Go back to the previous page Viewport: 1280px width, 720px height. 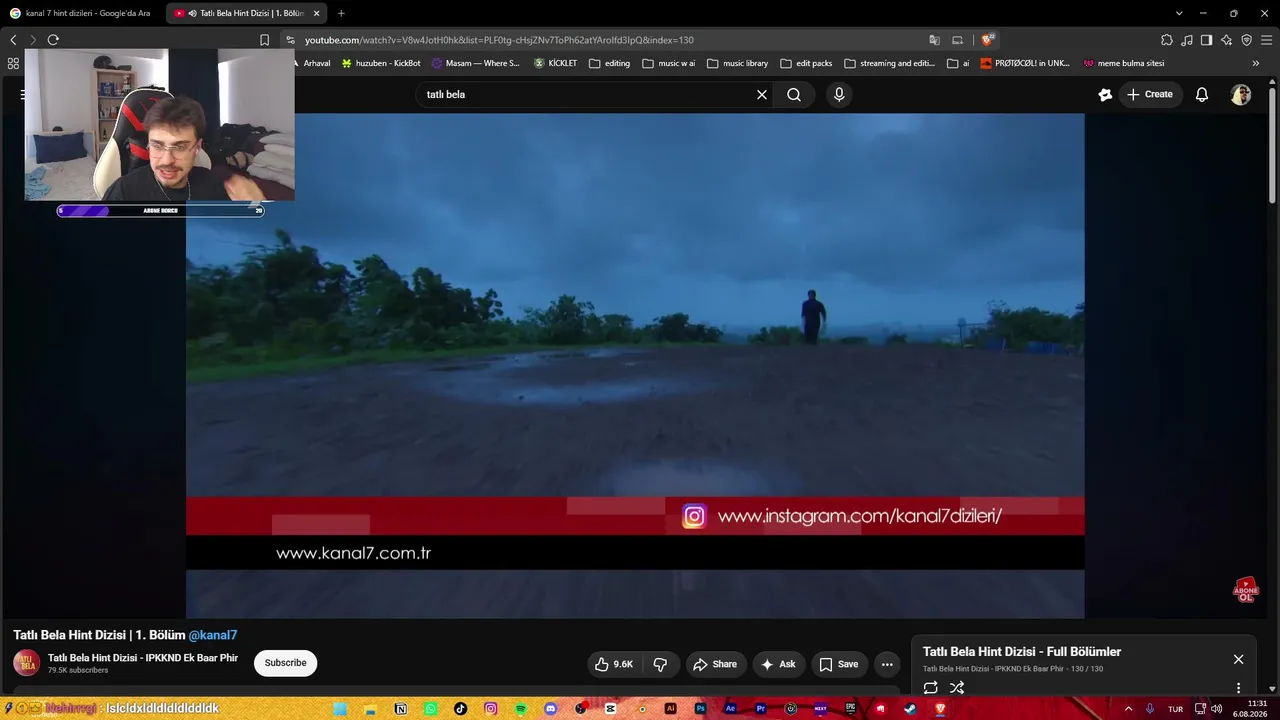pos(13,40)
